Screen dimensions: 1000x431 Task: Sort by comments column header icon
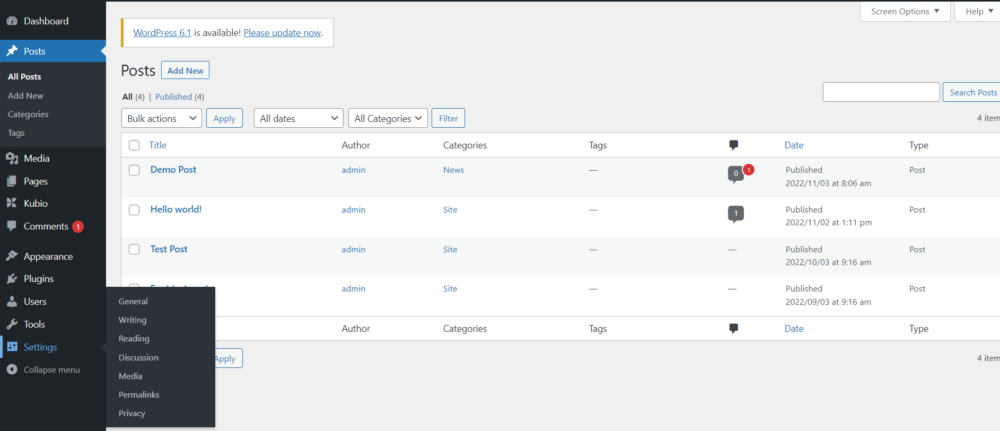pos(733,145)
